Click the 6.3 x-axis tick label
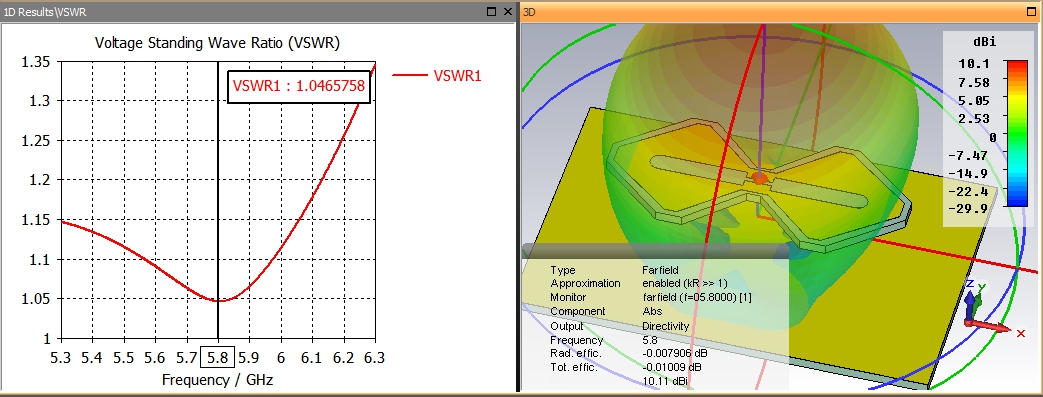 pyautogui.click(x=375, y=358)
